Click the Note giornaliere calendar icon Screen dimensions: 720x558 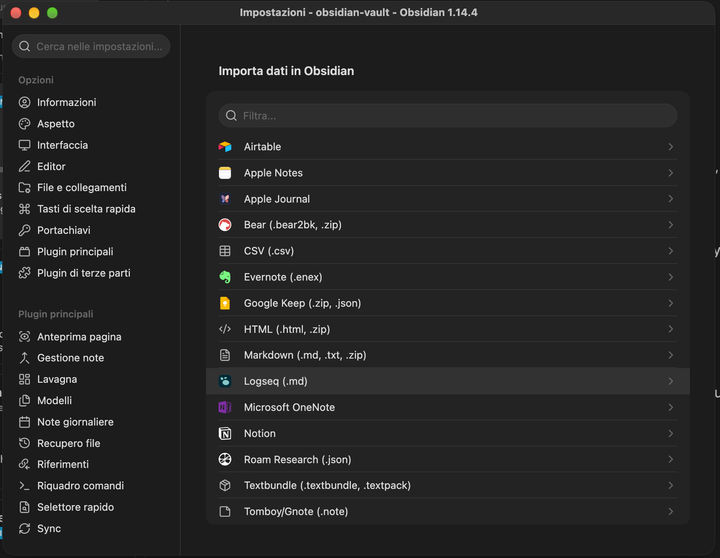[24, 422]
